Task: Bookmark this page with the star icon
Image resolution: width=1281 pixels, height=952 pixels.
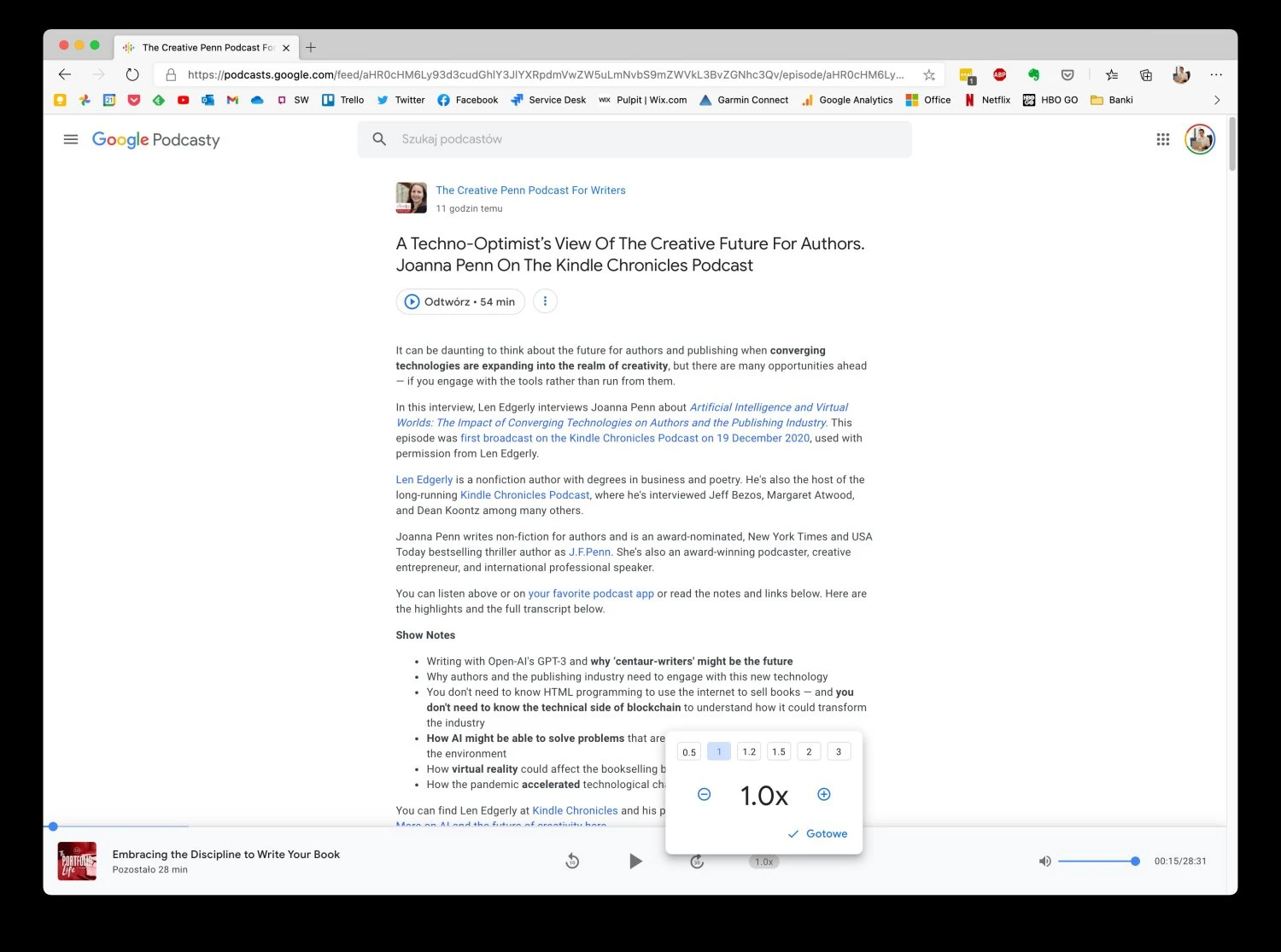Action: tap(929, 75)
